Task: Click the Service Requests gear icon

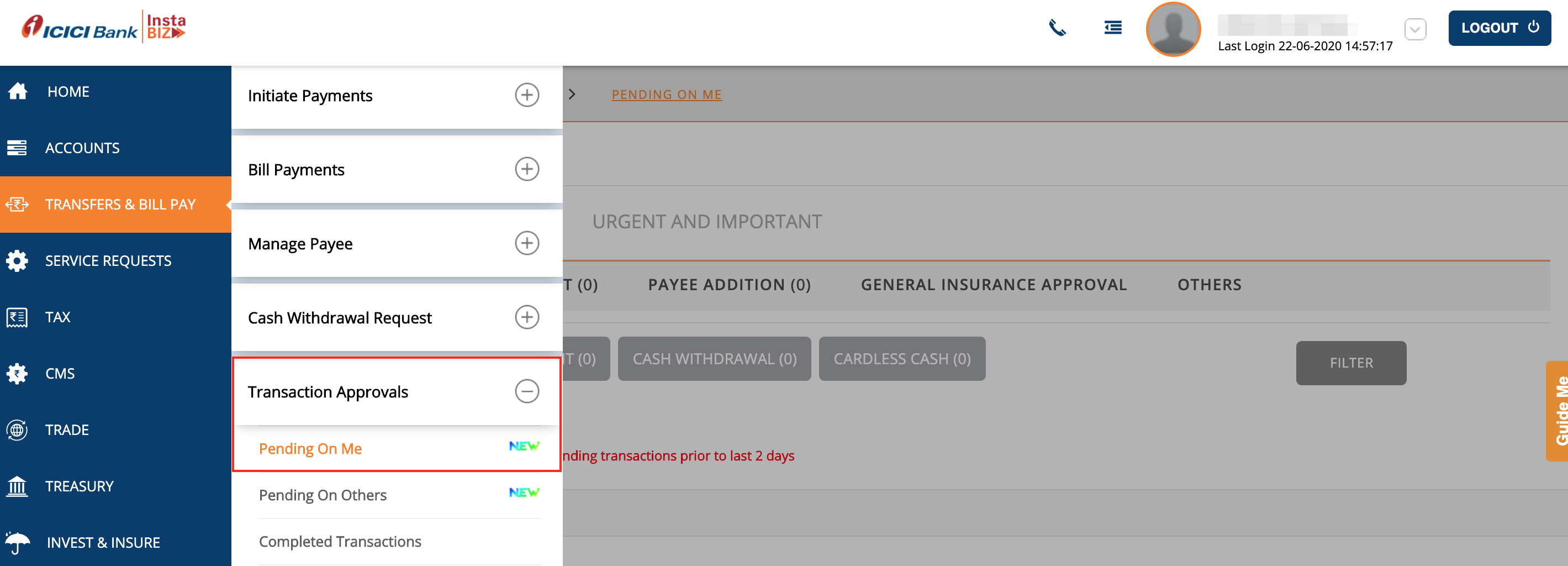Action: pos(18,260)
